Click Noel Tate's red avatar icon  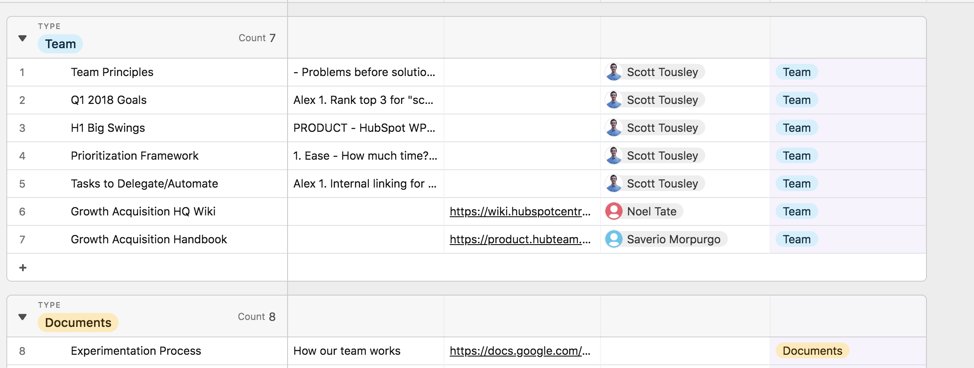pyautogui.click(x=614, y=211)
